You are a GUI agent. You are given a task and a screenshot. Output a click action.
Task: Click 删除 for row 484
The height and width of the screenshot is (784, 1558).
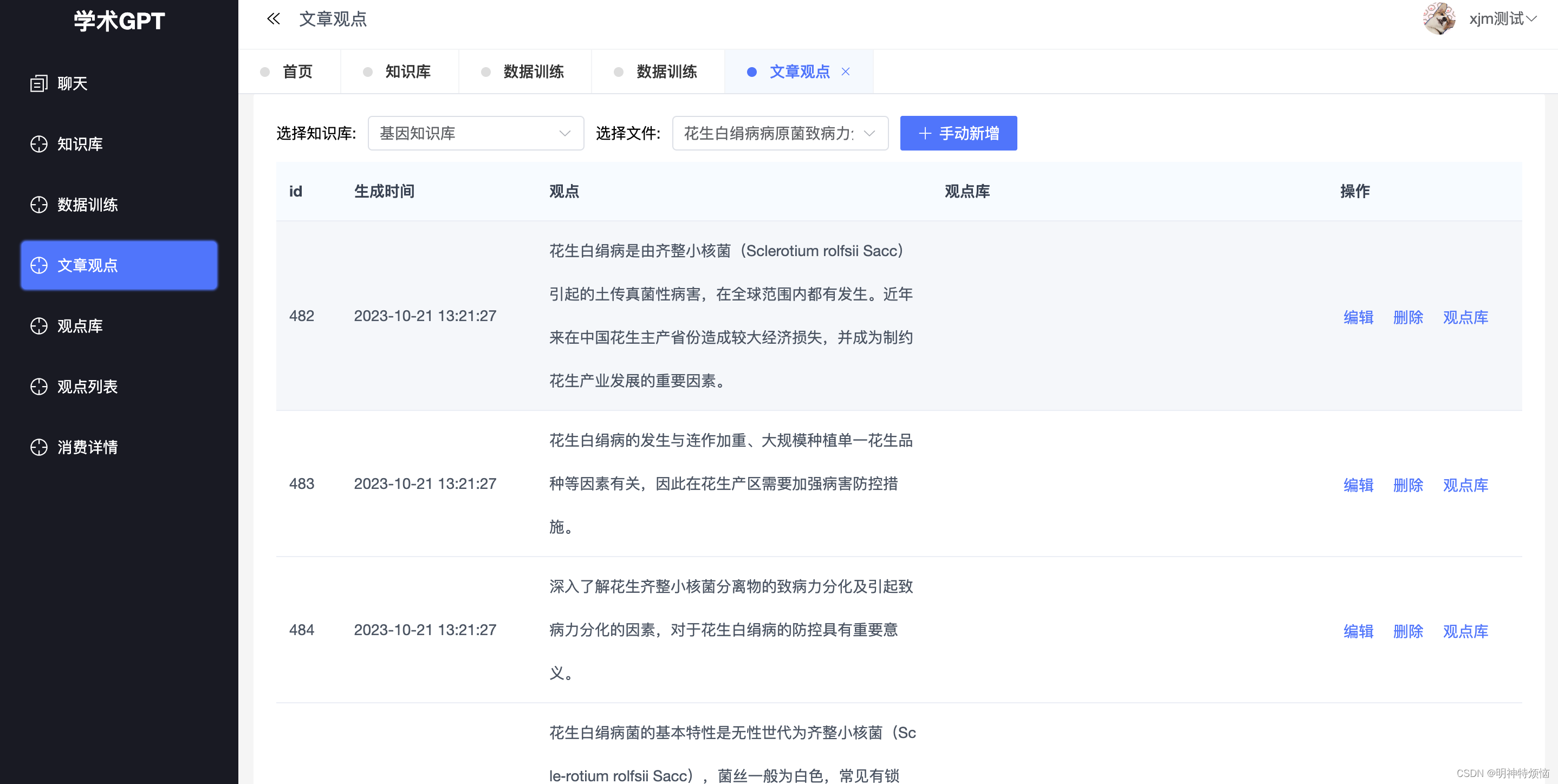point(1407,631)
